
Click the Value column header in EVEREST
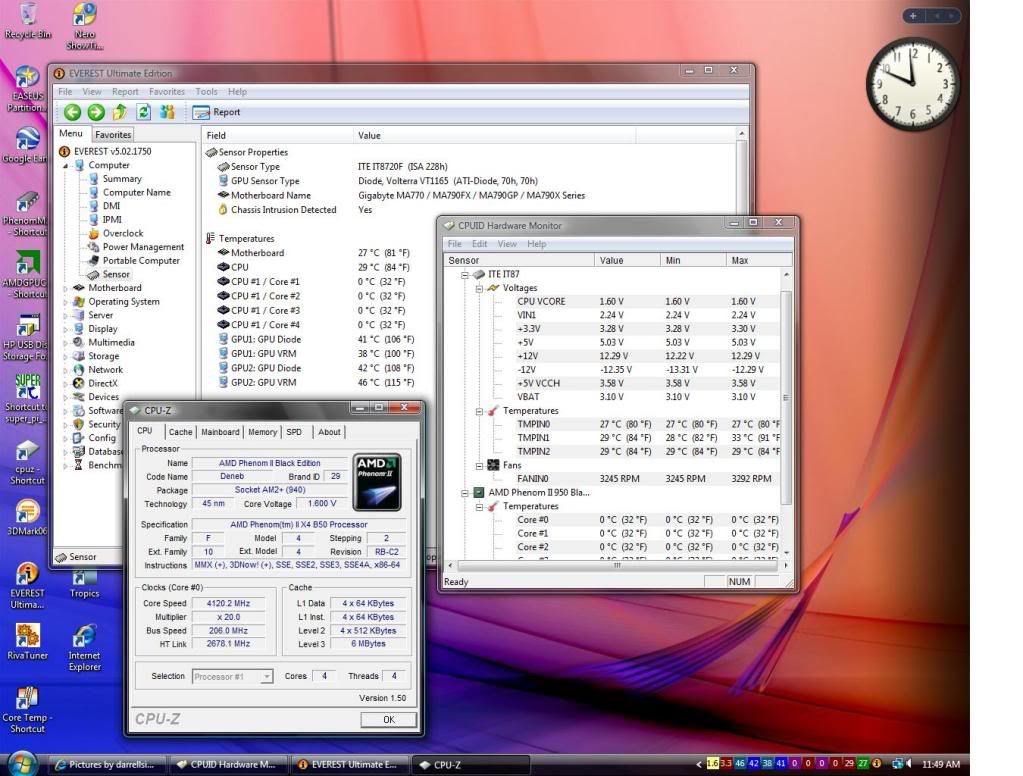pyautogui.click(x=494, y=136)
